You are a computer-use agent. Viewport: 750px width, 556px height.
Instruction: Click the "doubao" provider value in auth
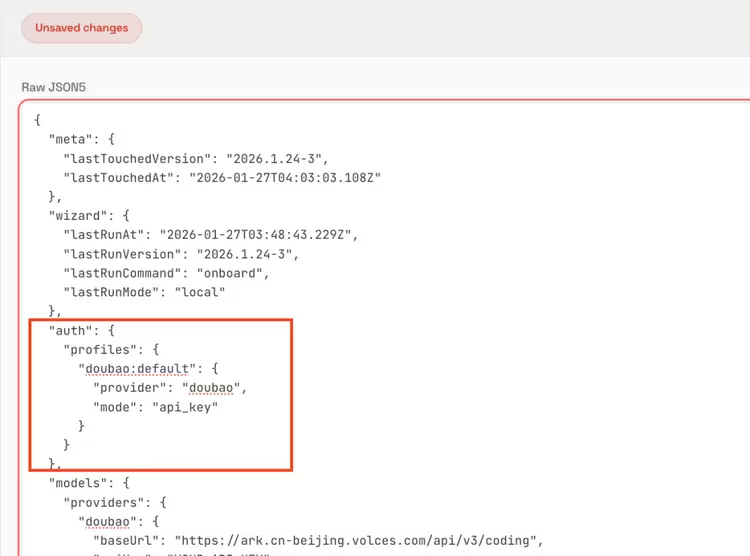pyautogui.click(x=213, y=387)
